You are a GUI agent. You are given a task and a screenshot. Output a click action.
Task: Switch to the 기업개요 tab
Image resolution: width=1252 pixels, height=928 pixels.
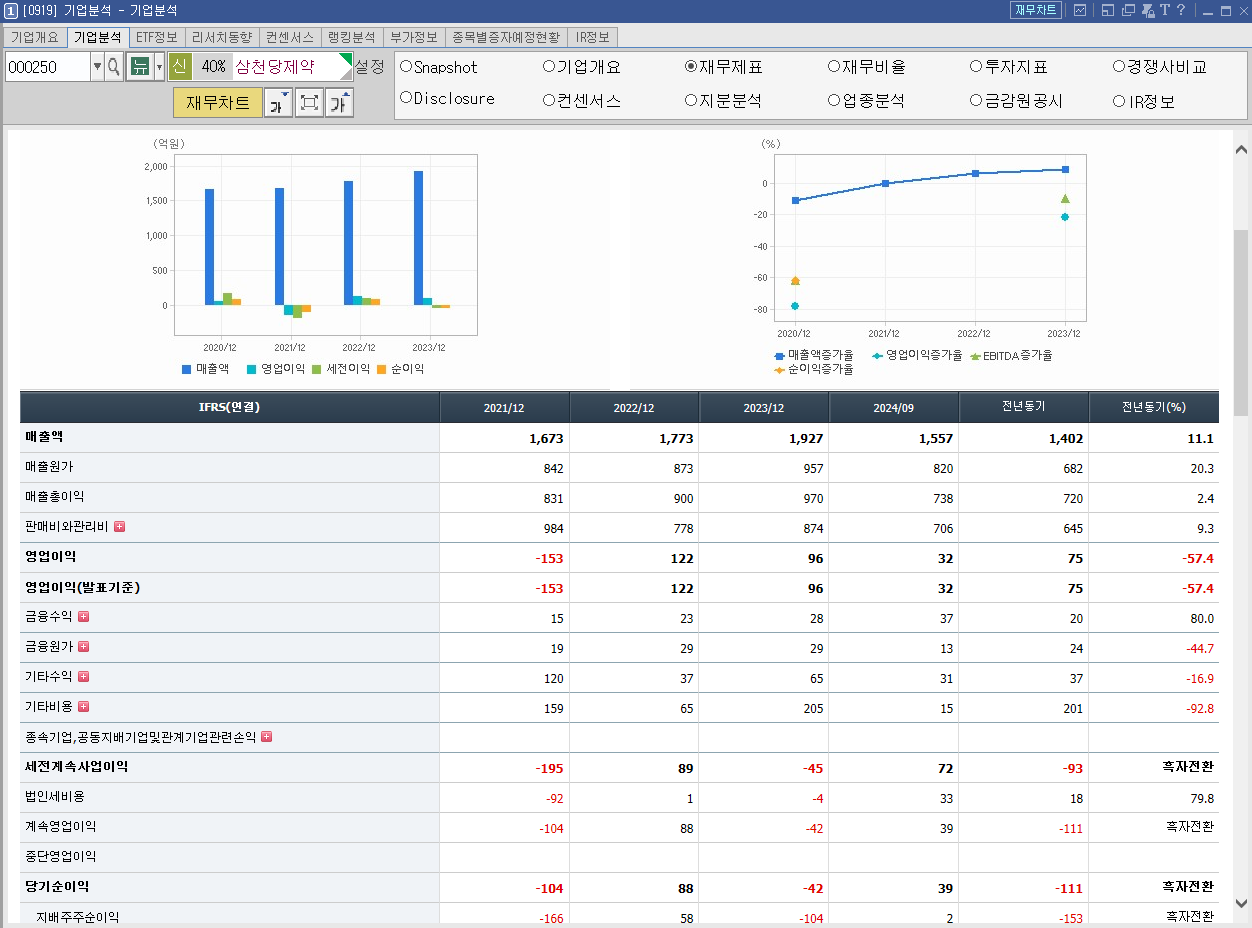click(35, 37)
